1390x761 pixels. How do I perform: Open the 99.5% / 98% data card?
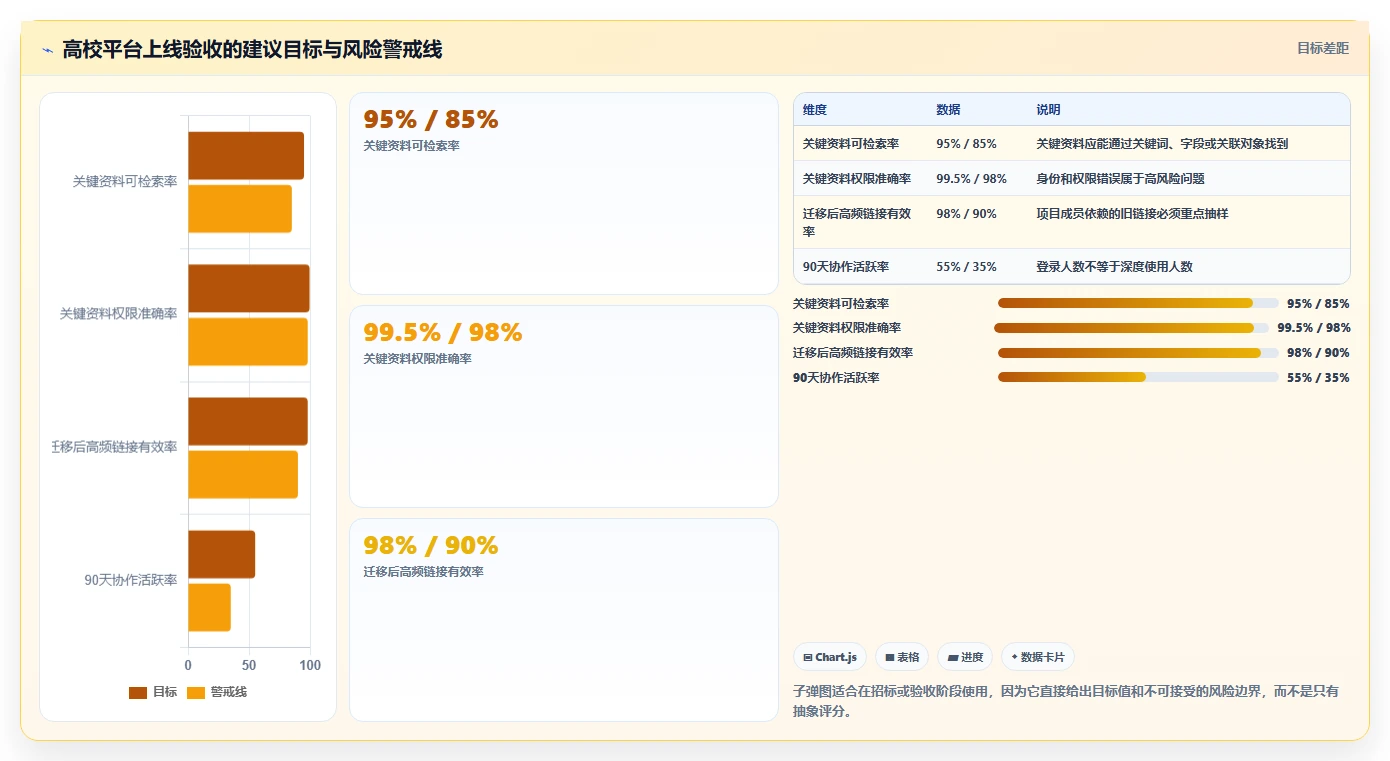coord(564,406)
